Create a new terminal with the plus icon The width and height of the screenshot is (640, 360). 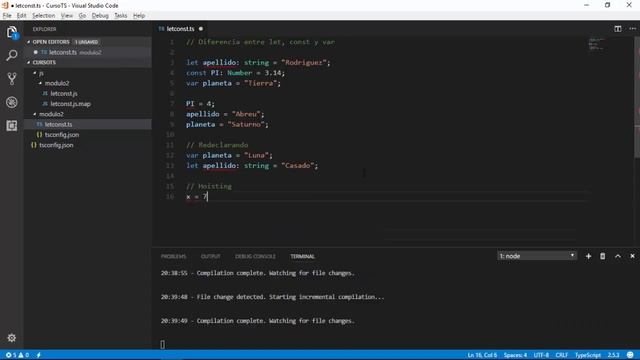coord(588,256)
